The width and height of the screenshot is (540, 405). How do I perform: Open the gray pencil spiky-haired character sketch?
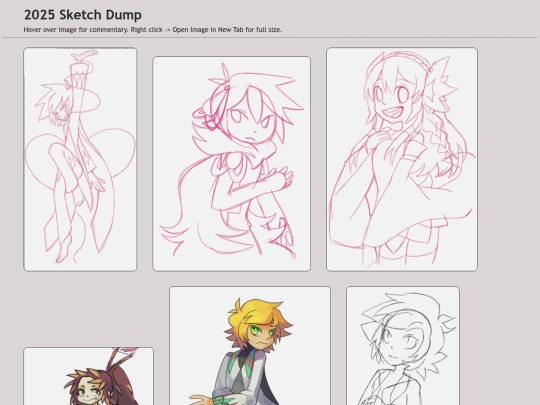pyautogui.click(x=403, y=346)
